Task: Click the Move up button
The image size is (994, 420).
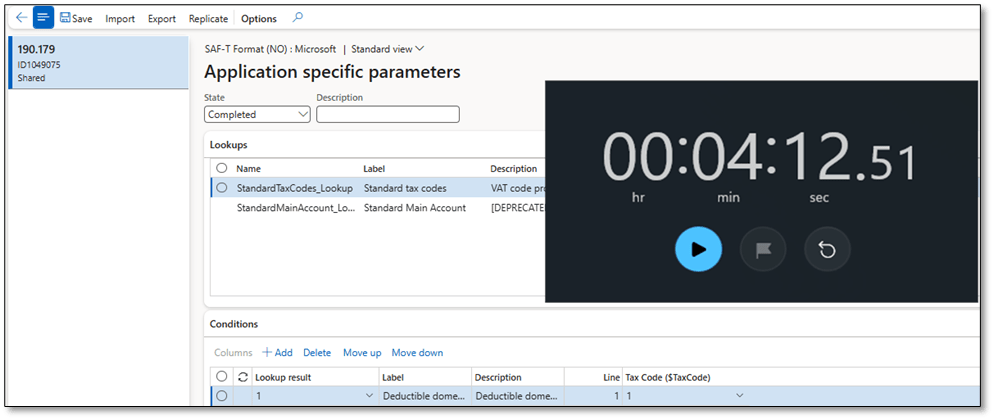Action: pos(361,352)
